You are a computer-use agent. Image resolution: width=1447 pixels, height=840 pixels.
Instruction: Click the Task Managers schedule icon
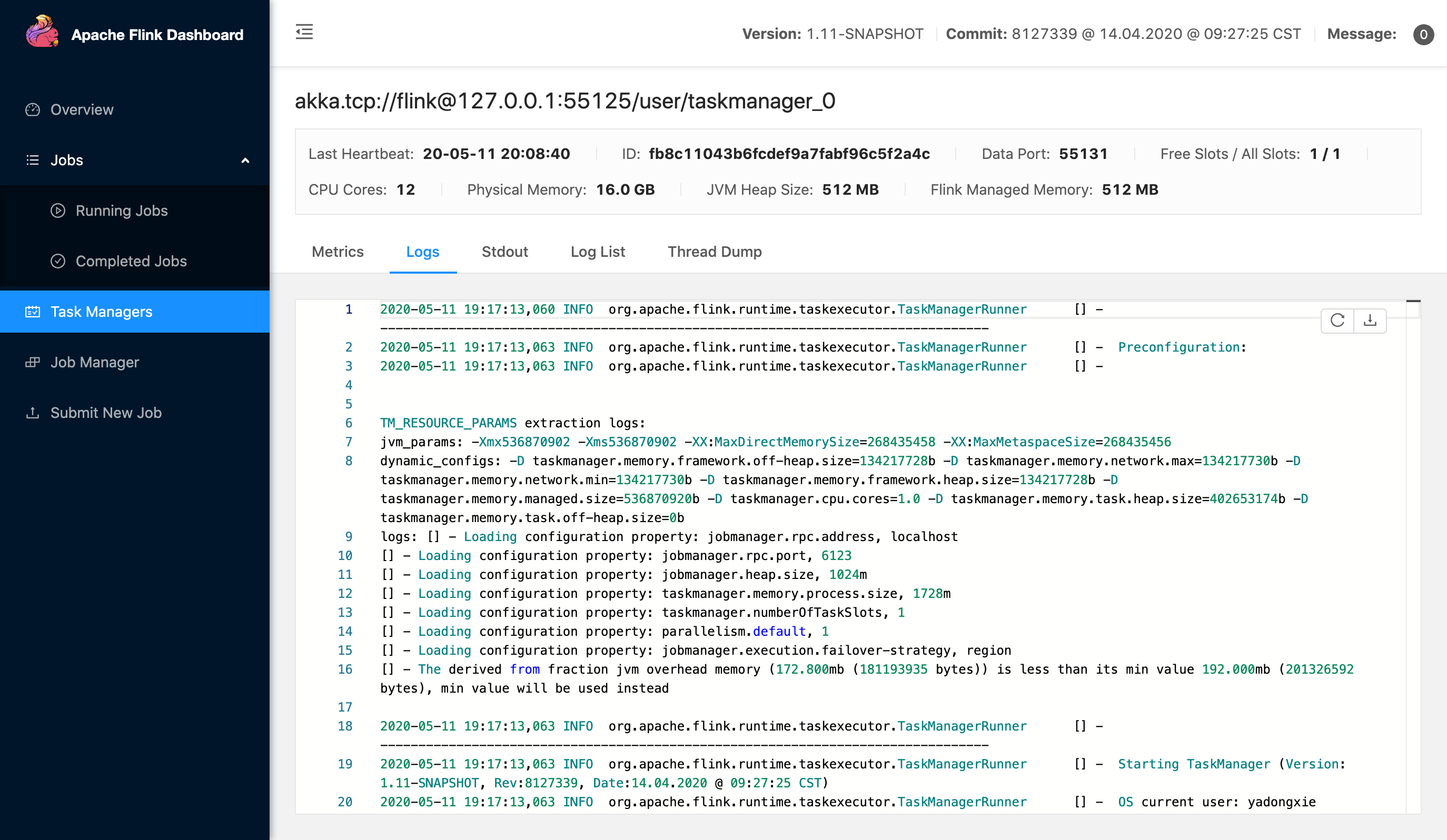tap(33, 312)
